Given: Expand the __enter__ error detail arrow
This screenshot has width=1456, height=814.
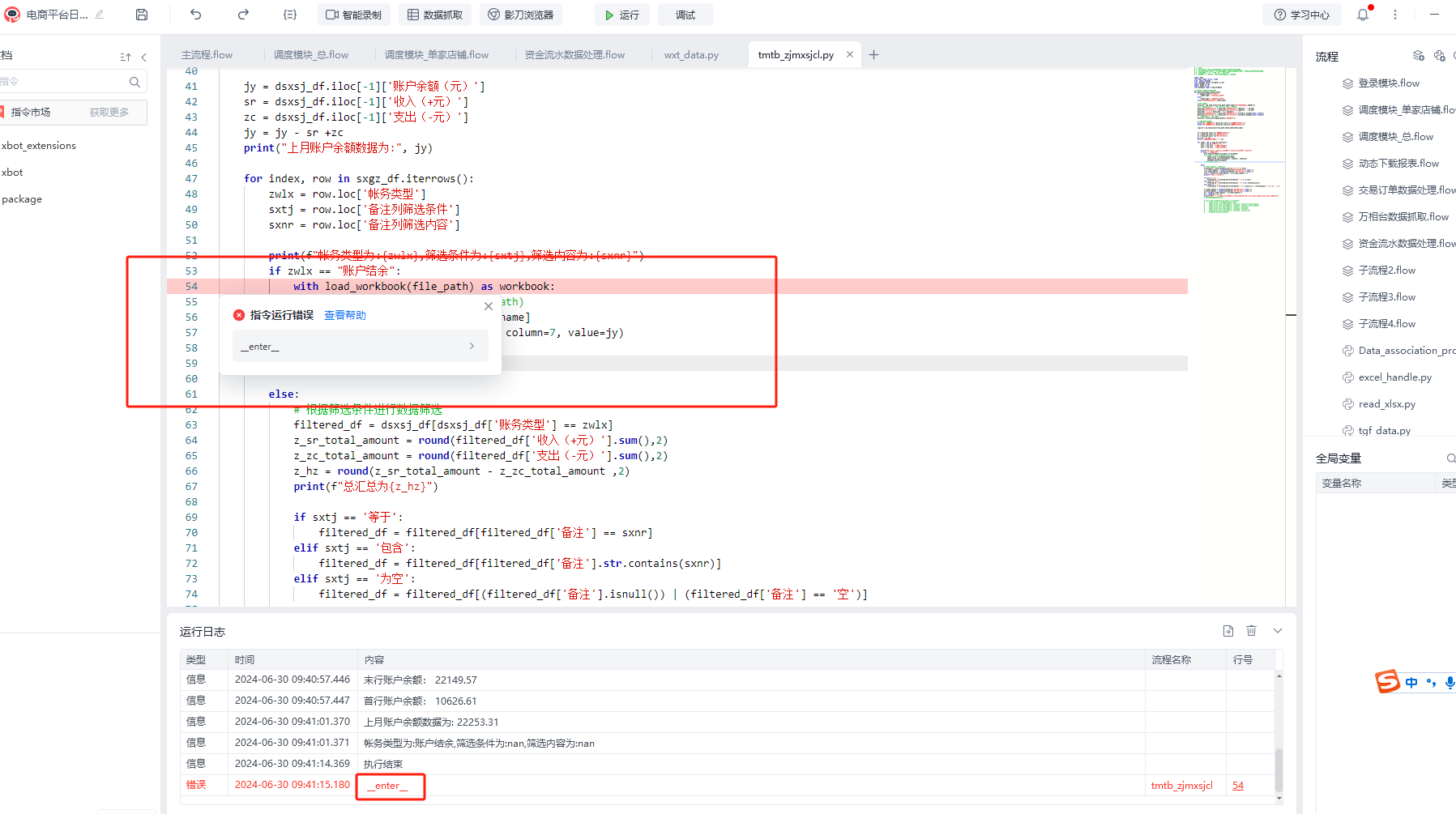Looking at the screenshot, I should (x=472, y=346).
